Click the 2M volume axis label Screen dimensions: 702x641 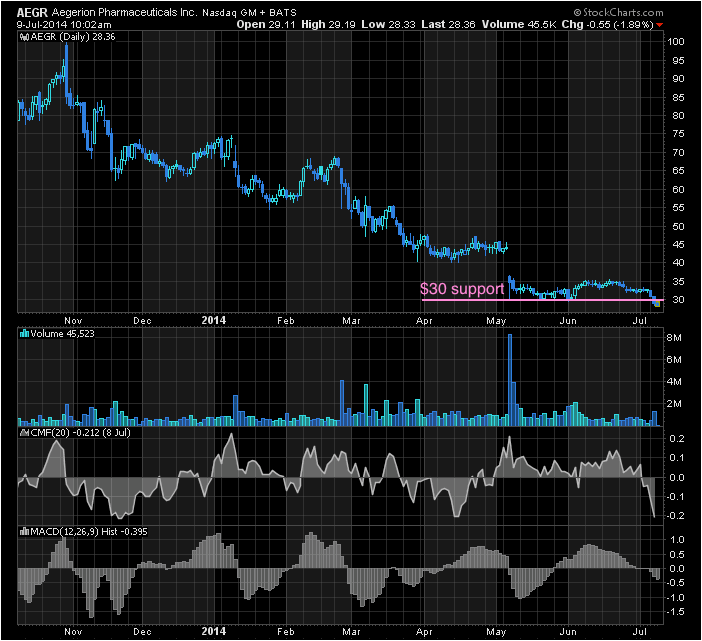coord(674,404)
